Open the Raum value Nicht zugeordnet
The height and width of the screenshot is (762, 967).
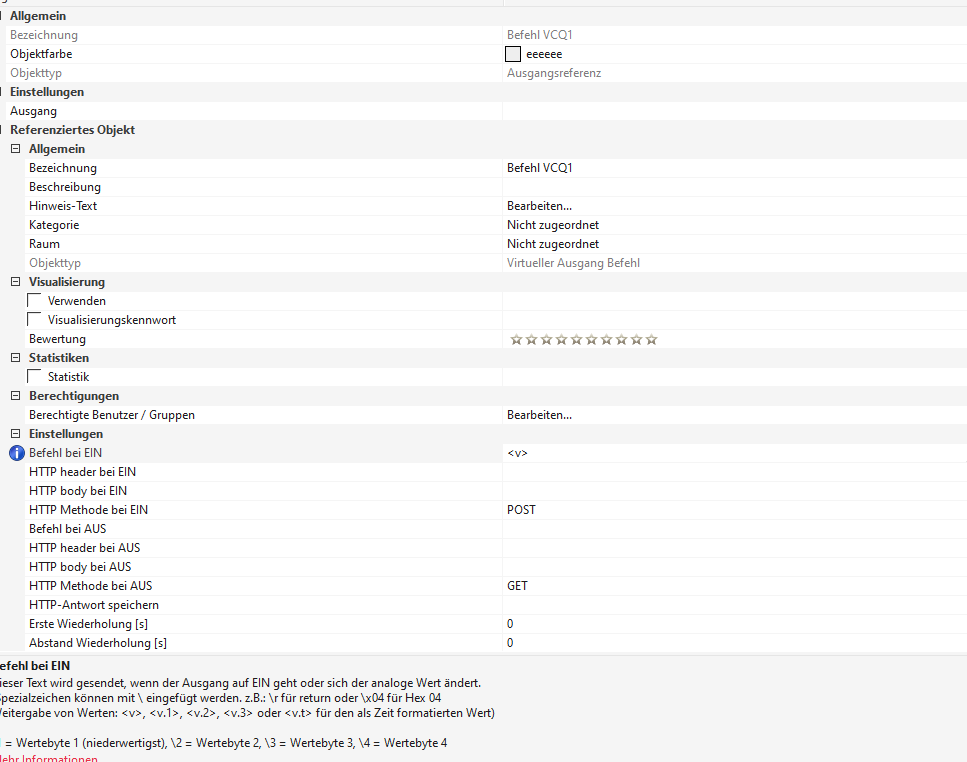pos(552,244)
